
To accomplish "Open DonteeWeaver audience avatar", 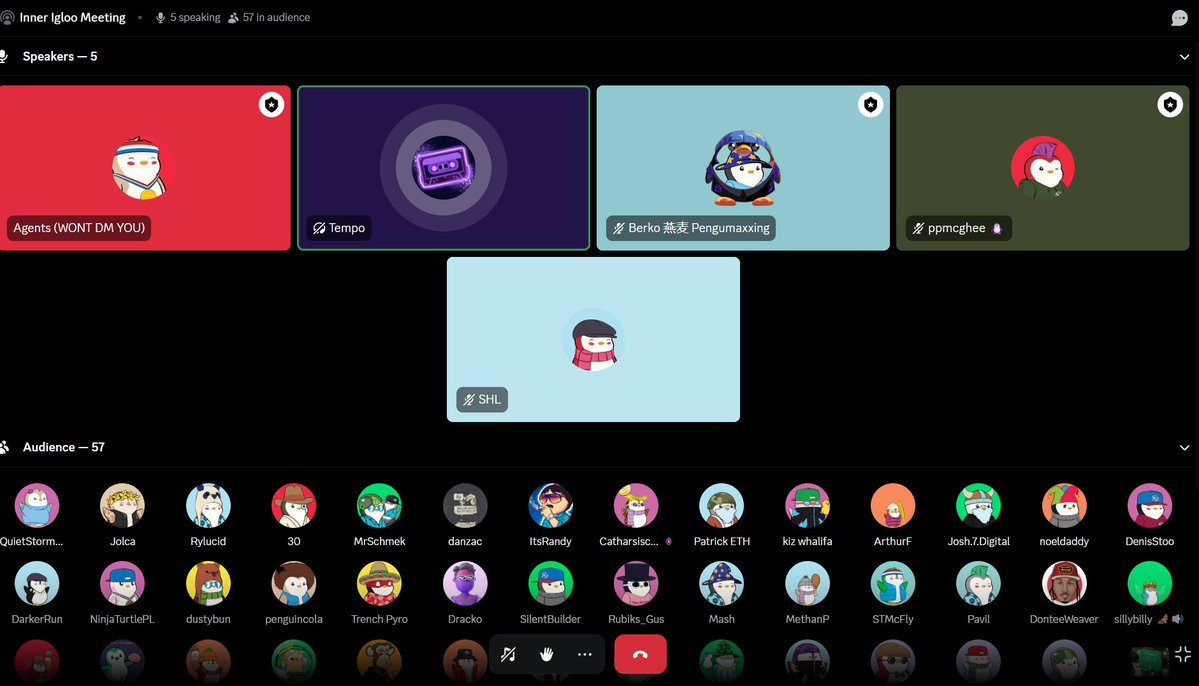I will (x=1064, y=584).
